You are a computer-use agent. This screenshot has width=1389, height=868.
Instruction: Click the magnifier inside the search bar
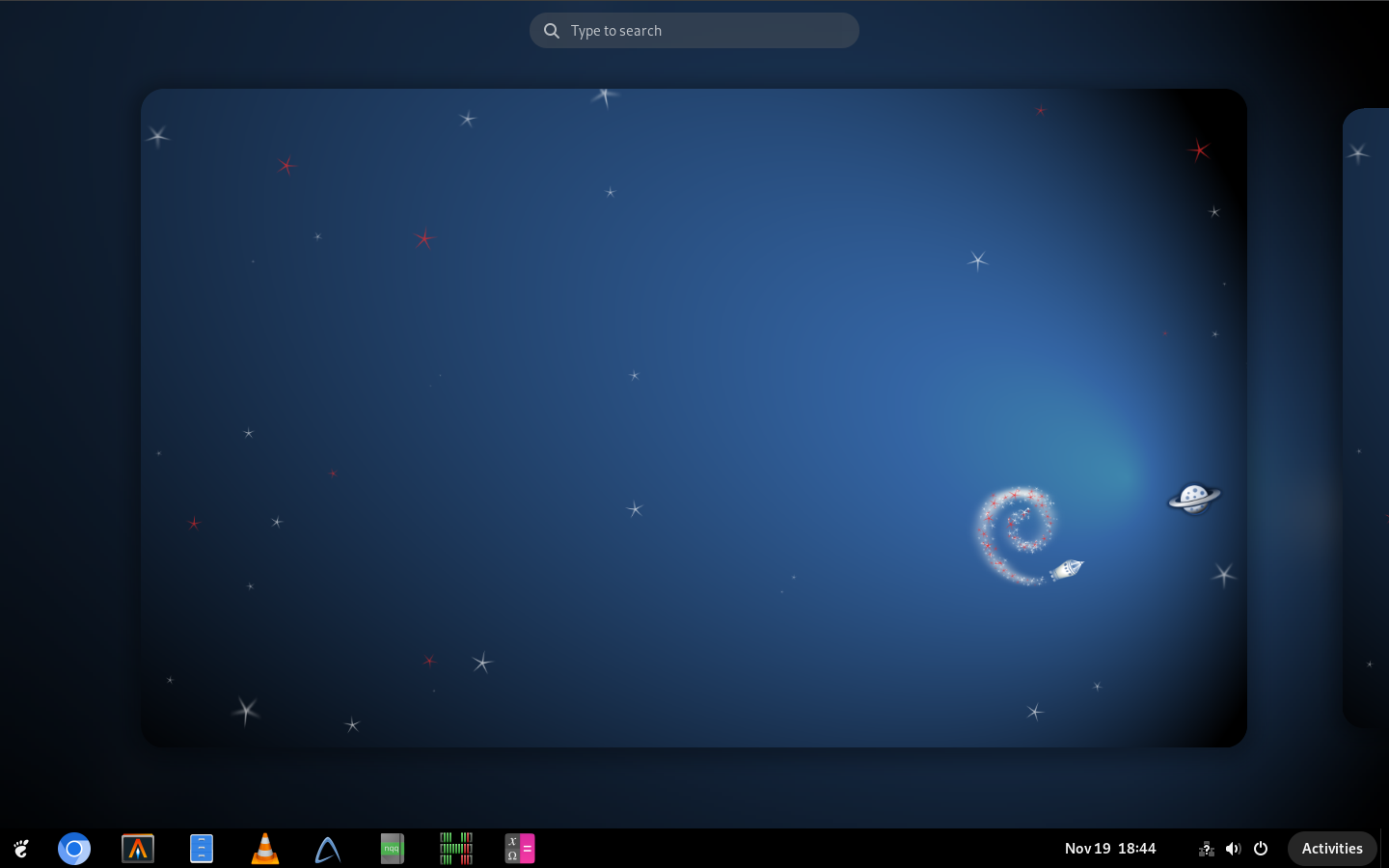coord(551,30)
